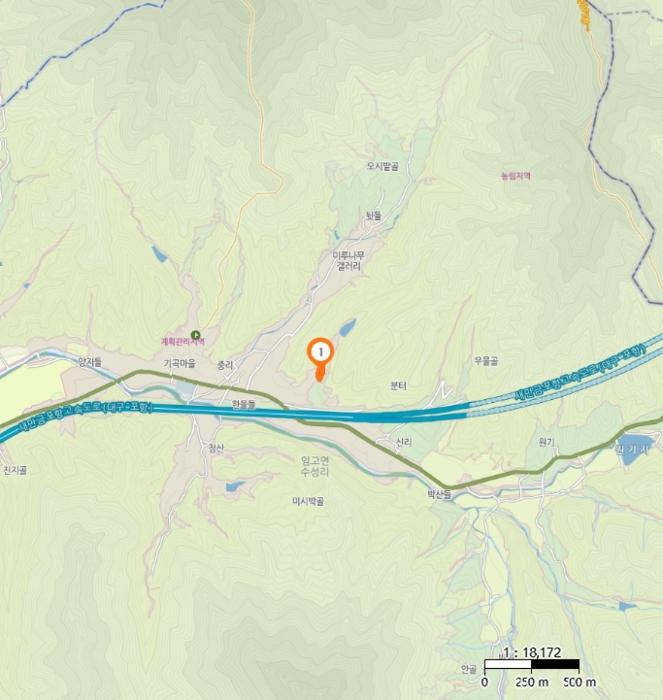Click the reservoir beside 원기 label

click(x=634, y=449)
